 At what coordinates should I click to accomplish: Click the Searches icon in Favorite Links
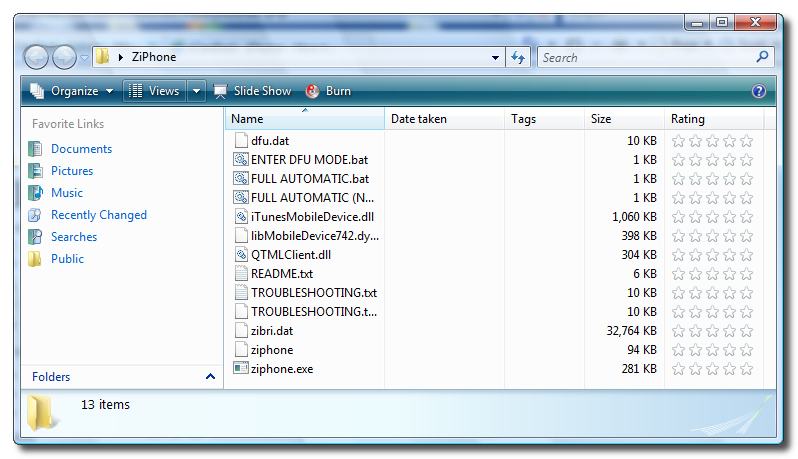pyautogui.click(x=35, y=237)
